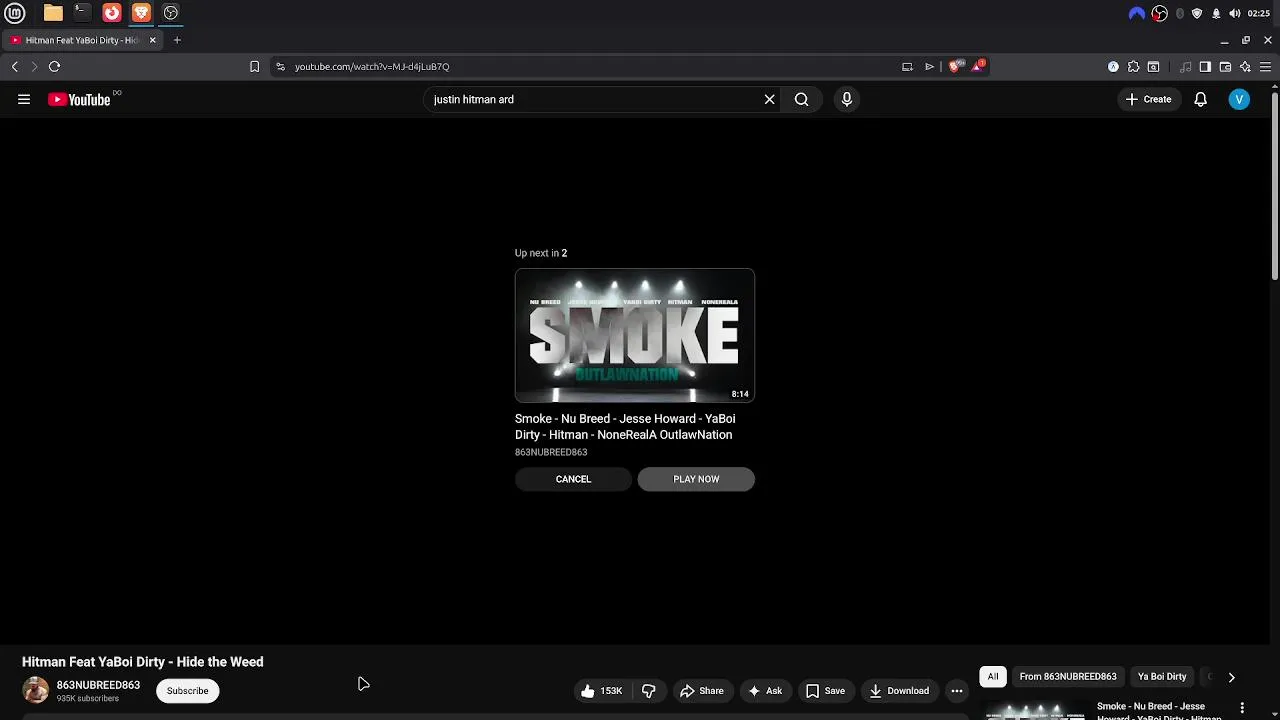
Task: Clear the search box text
Action: pos(769,99)
